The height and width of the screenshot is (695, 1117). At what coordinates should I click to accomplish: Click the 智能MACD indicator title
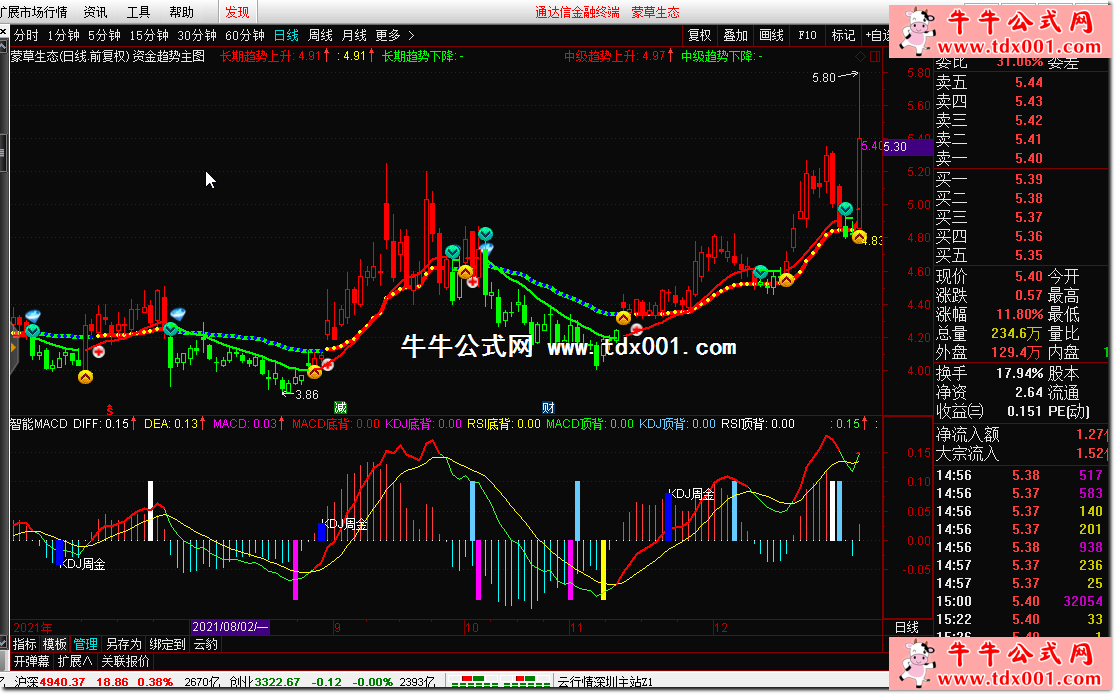click(38, 424)
